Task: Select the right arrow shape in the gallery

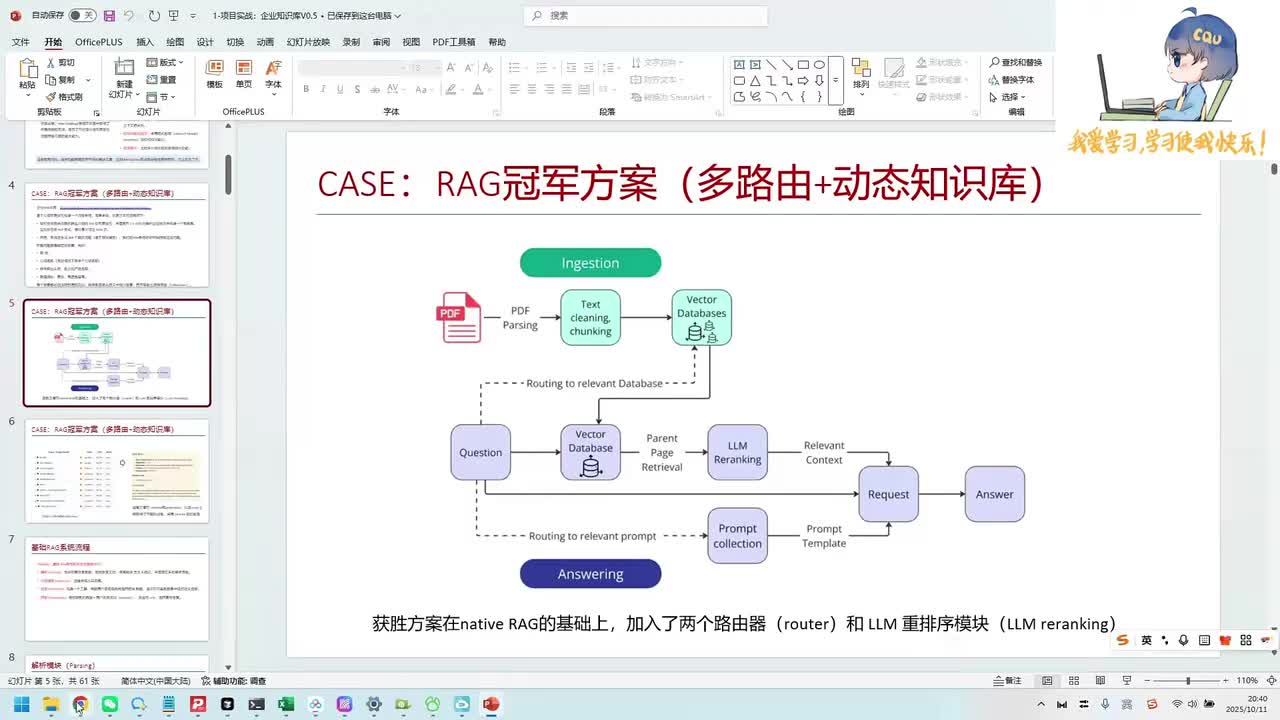Action: tap(803, 81)
